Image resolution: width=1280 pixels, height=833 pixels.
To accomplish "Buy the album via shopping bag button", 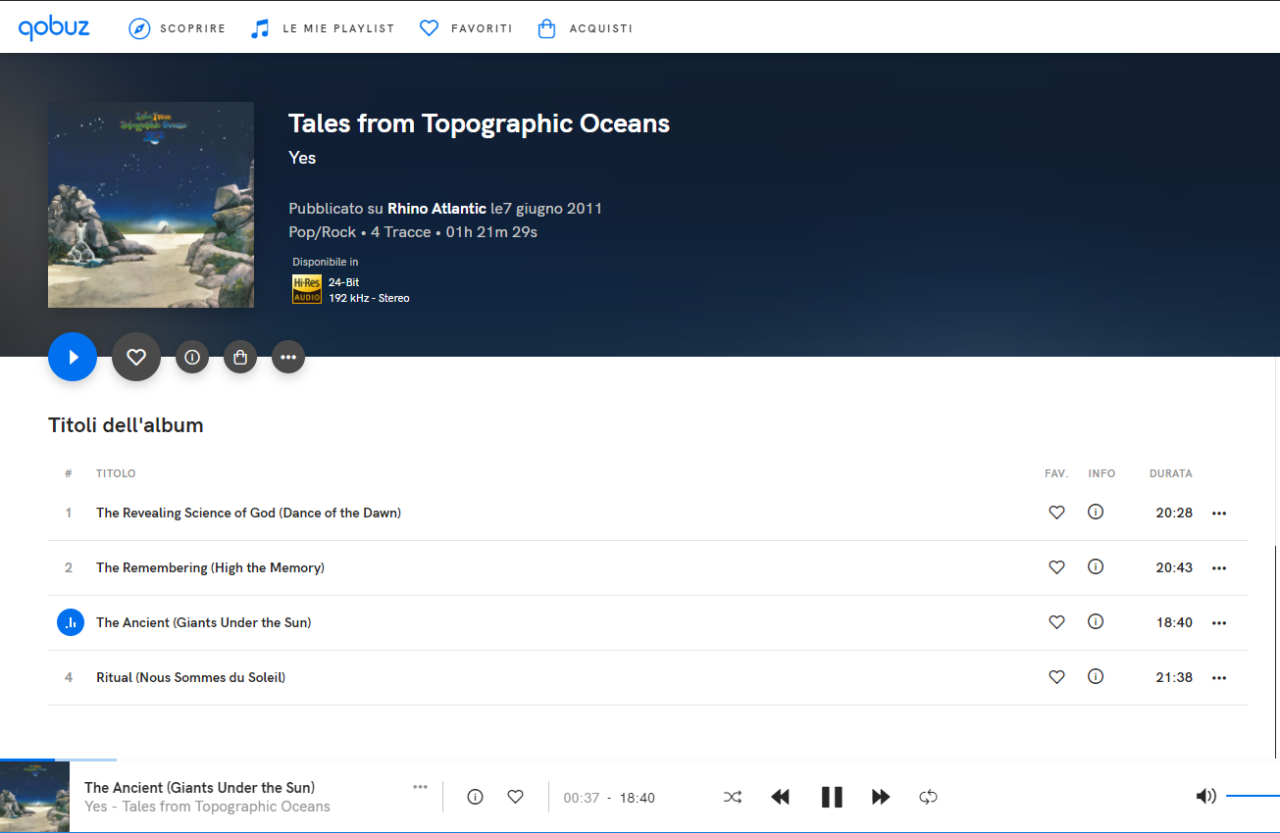I will coord(240,357).
